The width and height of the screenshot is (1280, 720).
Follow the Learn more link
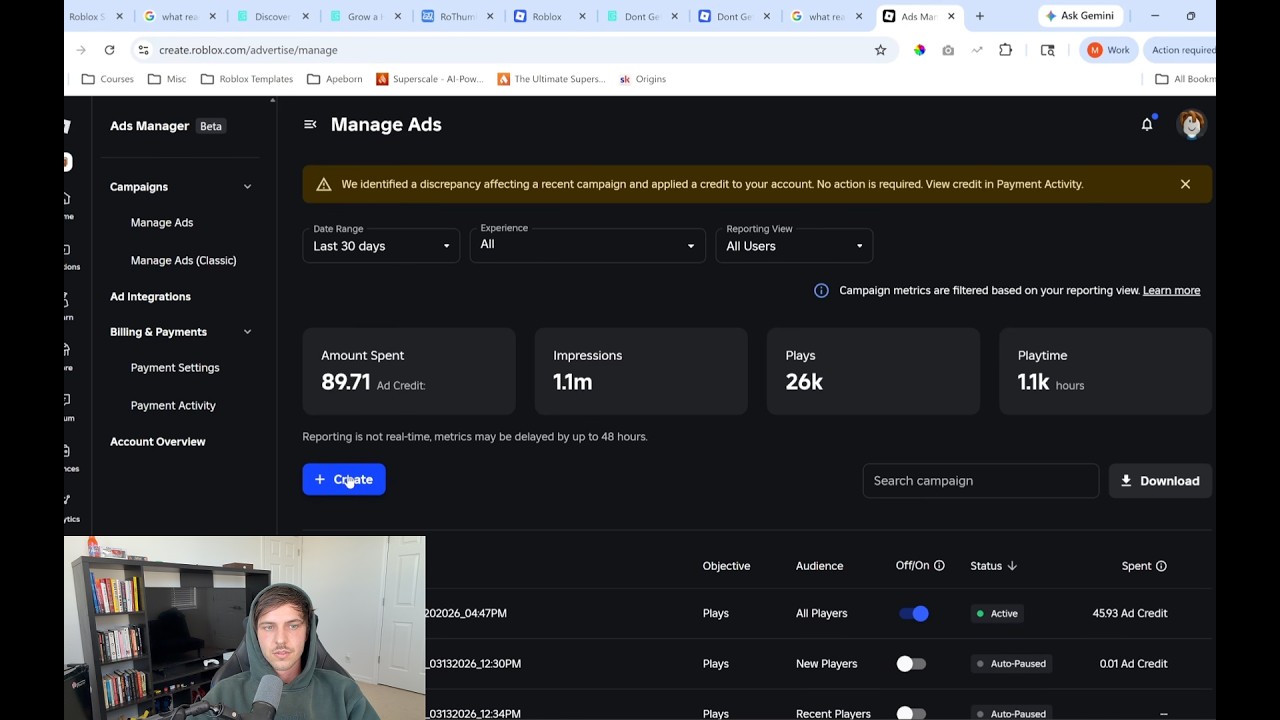click(x=1171, y=291)
